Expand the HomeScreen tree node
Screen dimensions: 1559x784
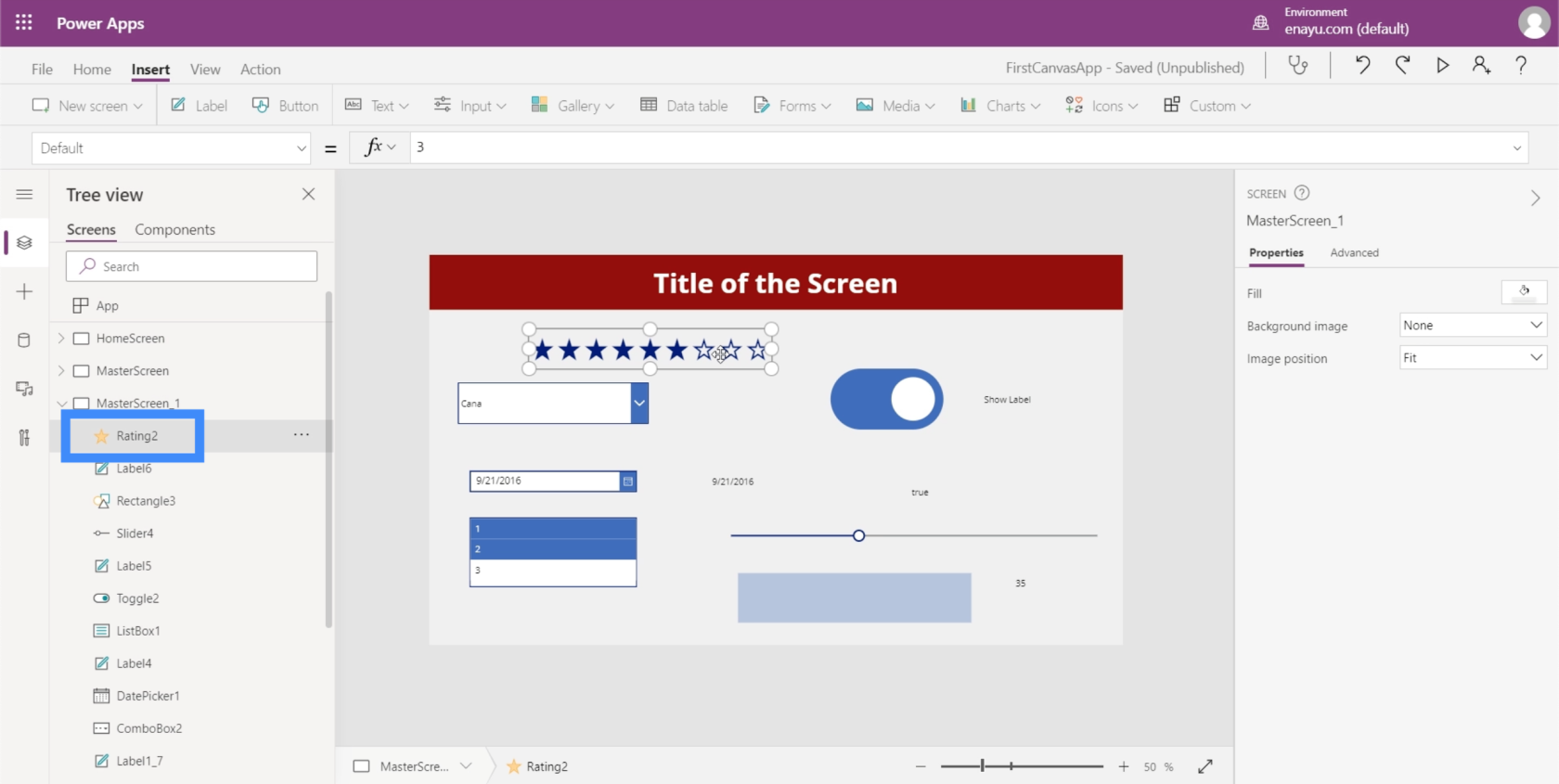pyautogui.click(x=61, y=339)
